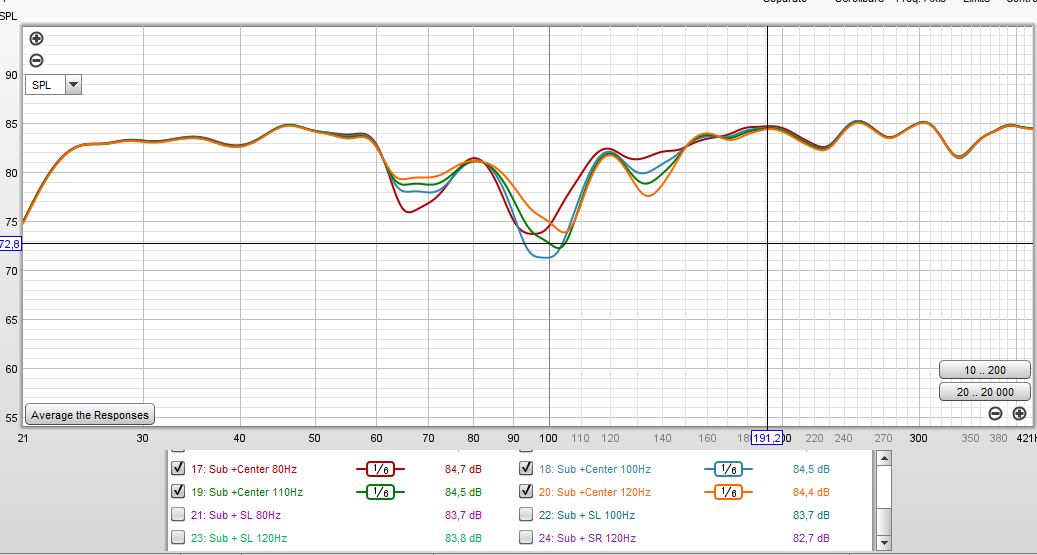1037x555 pixels.
Task: Click label 24: Sub + SR 120Hz
Action: pos(587,538)
